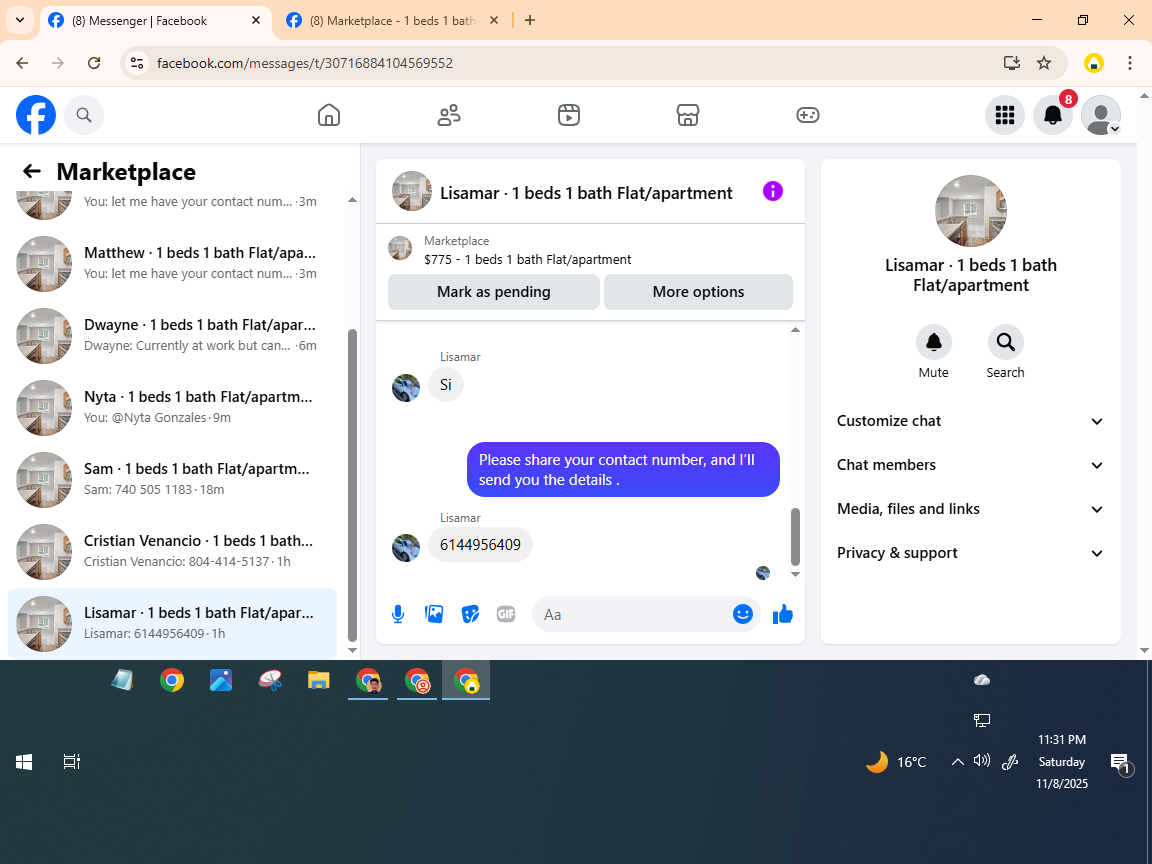Click the large listing photo in the info panel
Screen dimensions: 1152x864
click(971, 211)
